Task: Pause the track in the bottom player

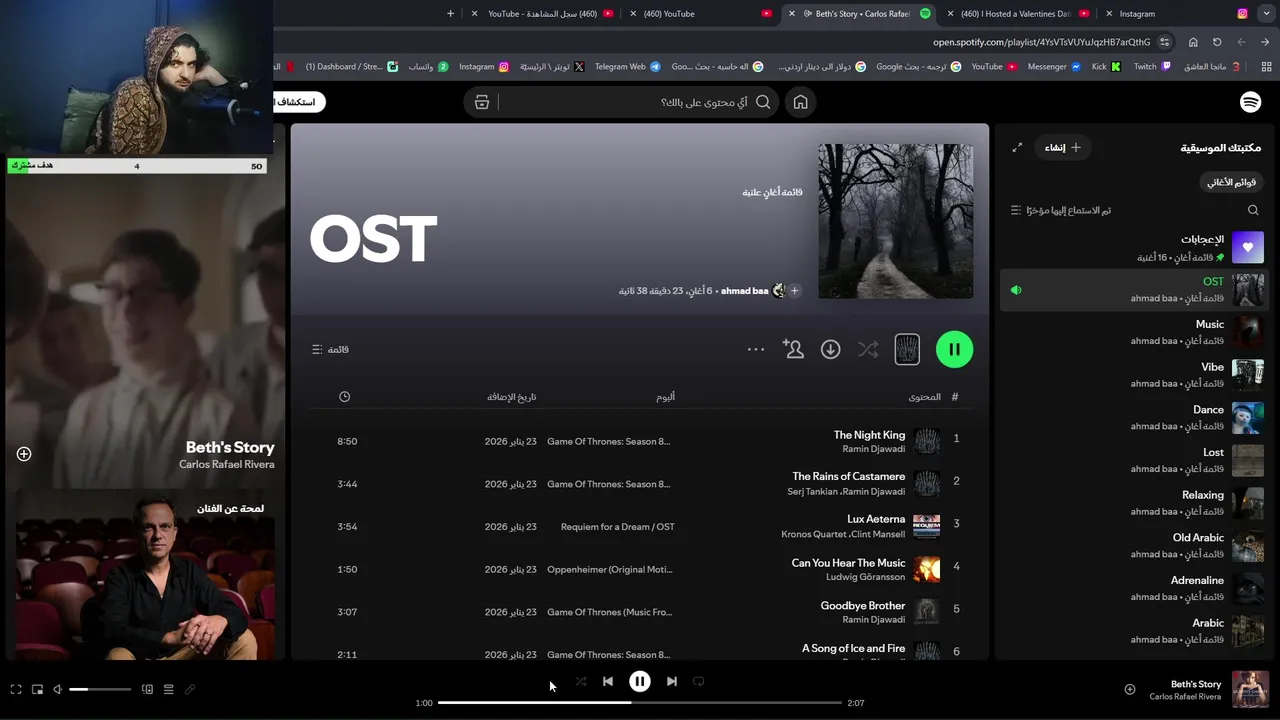Action: [x=639, y=681]
